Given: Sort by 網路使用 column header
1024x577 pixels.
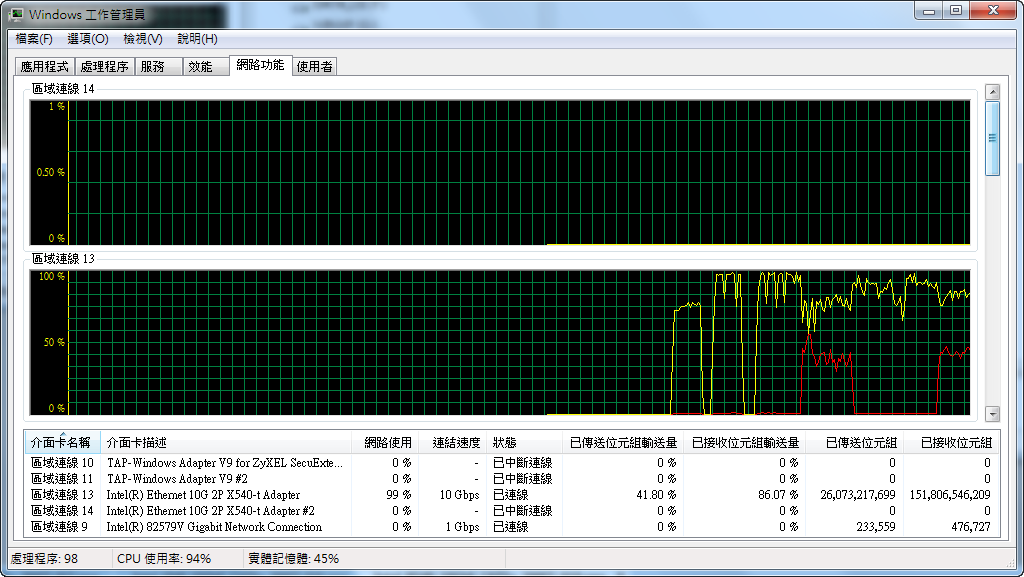Looking at the screenshot, I should (x=385, y=443).
